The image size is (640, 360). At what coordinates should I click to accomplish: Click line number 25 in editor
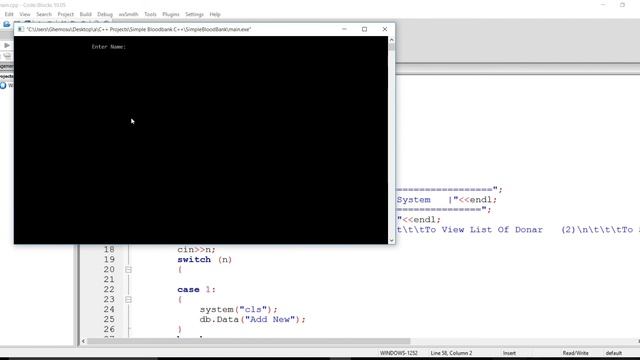coord(109,319)
